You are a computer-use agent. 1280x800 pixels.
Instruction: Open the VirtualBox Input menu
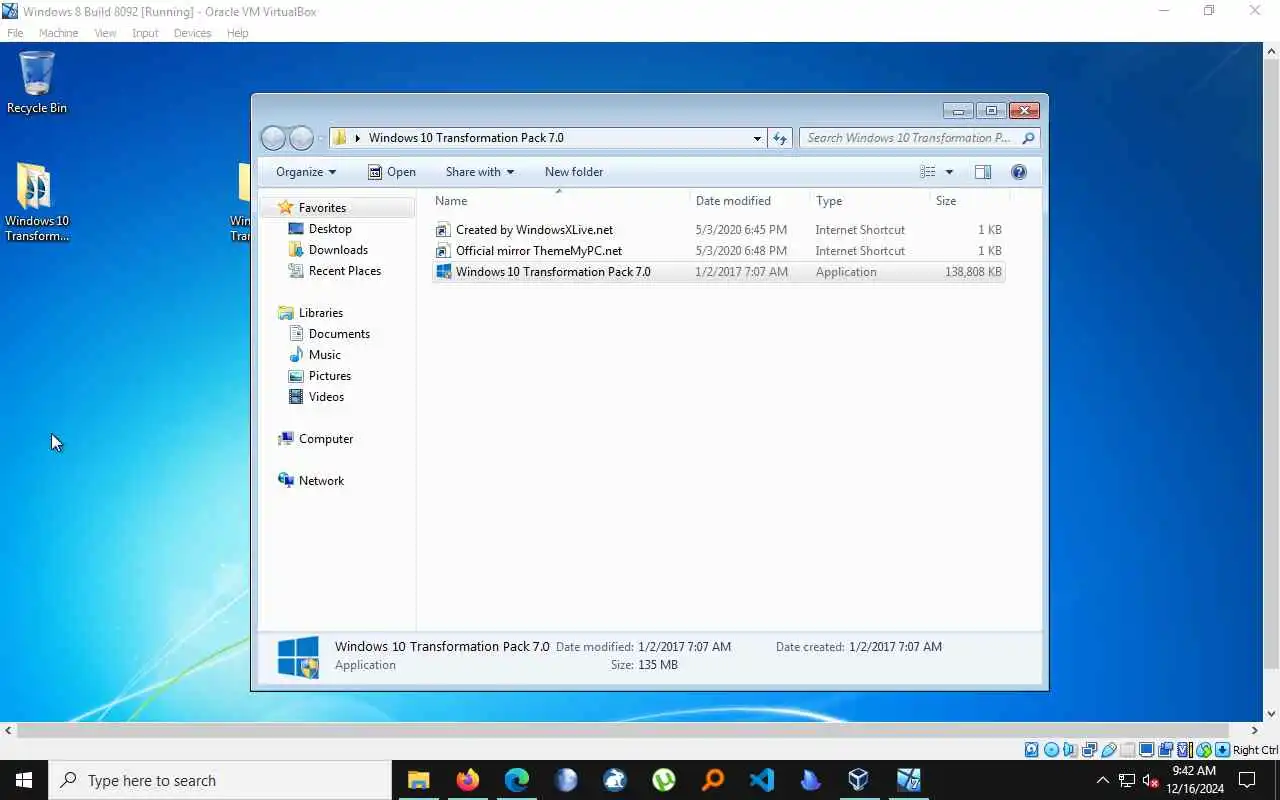[x=145, y=33]
